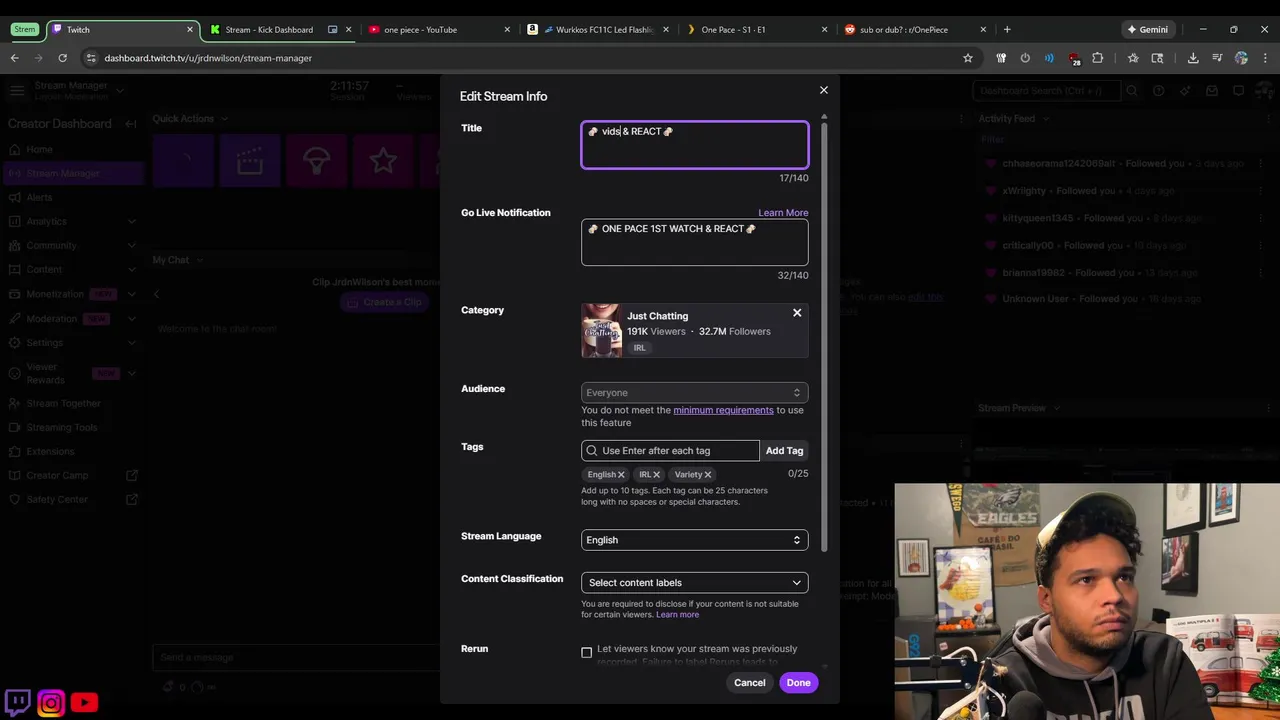Image resolution: width=1280 pixels, height=720 pixels.
Task: Click the parachute quick action tile
Action: tap(316, 161)
